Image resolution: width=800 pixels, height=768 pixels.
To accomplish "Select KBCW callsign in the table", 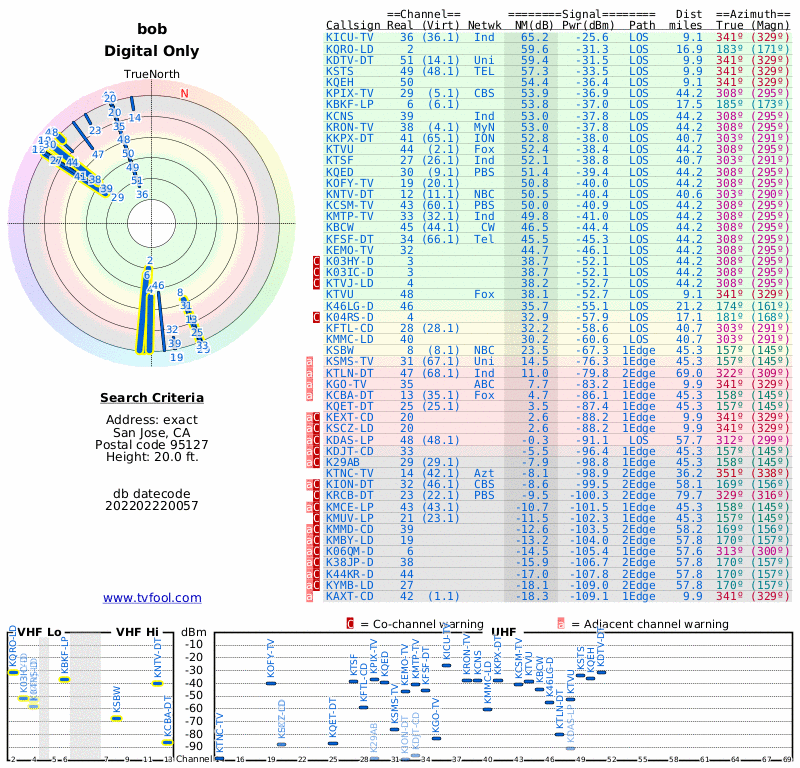I will click(340, 227).
